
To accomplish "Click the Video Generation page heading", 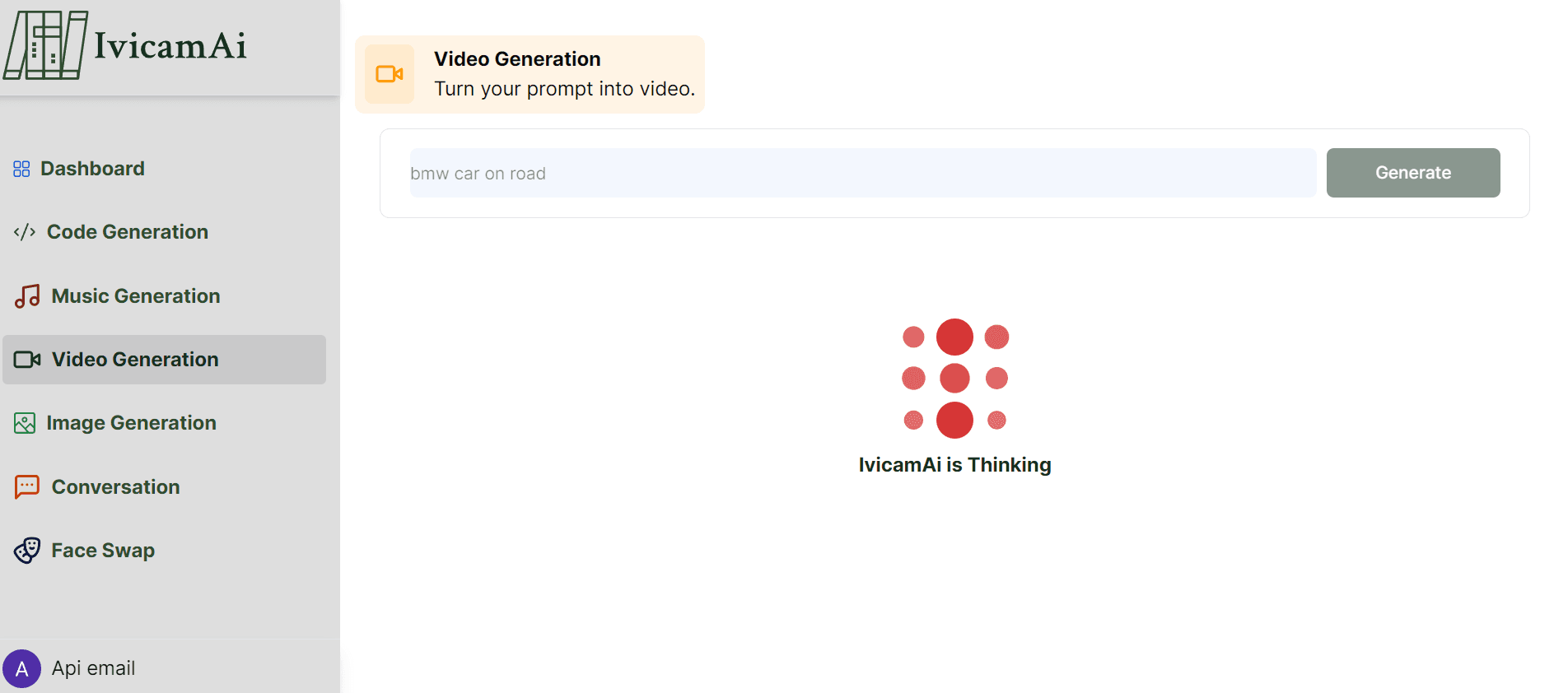I will [517, 59].
